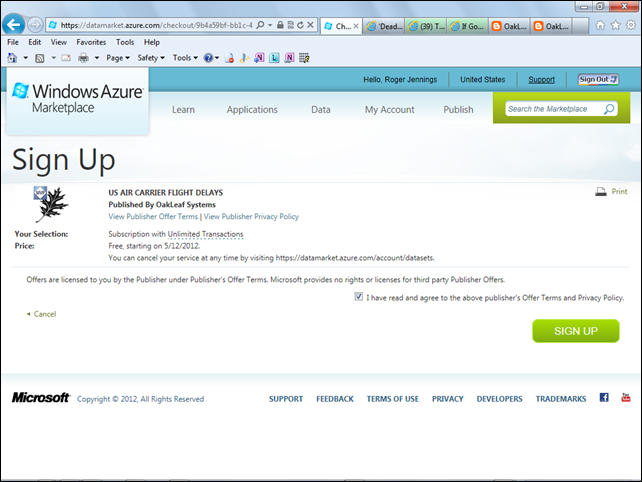Open the Safety dropdown menu
Viewport: 642px width, 482px height.
151,58
